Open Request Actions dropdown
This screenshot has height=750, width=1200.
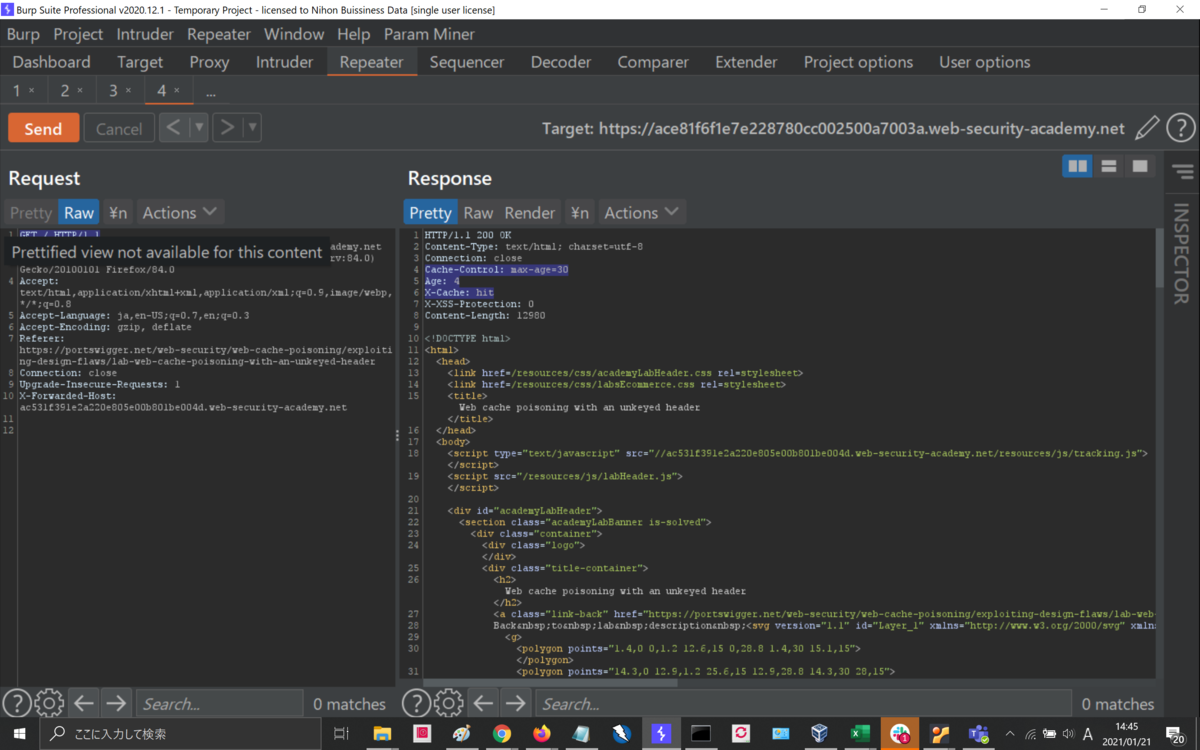[x=179, y=212]
